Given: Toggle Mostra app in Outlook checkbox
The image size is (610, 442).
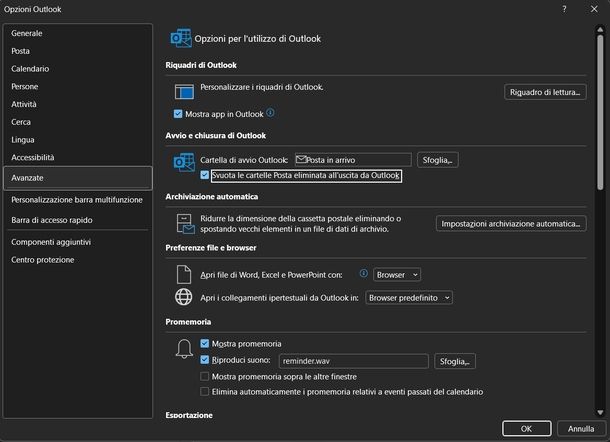Looking at the screenshot, I should 178,114.
